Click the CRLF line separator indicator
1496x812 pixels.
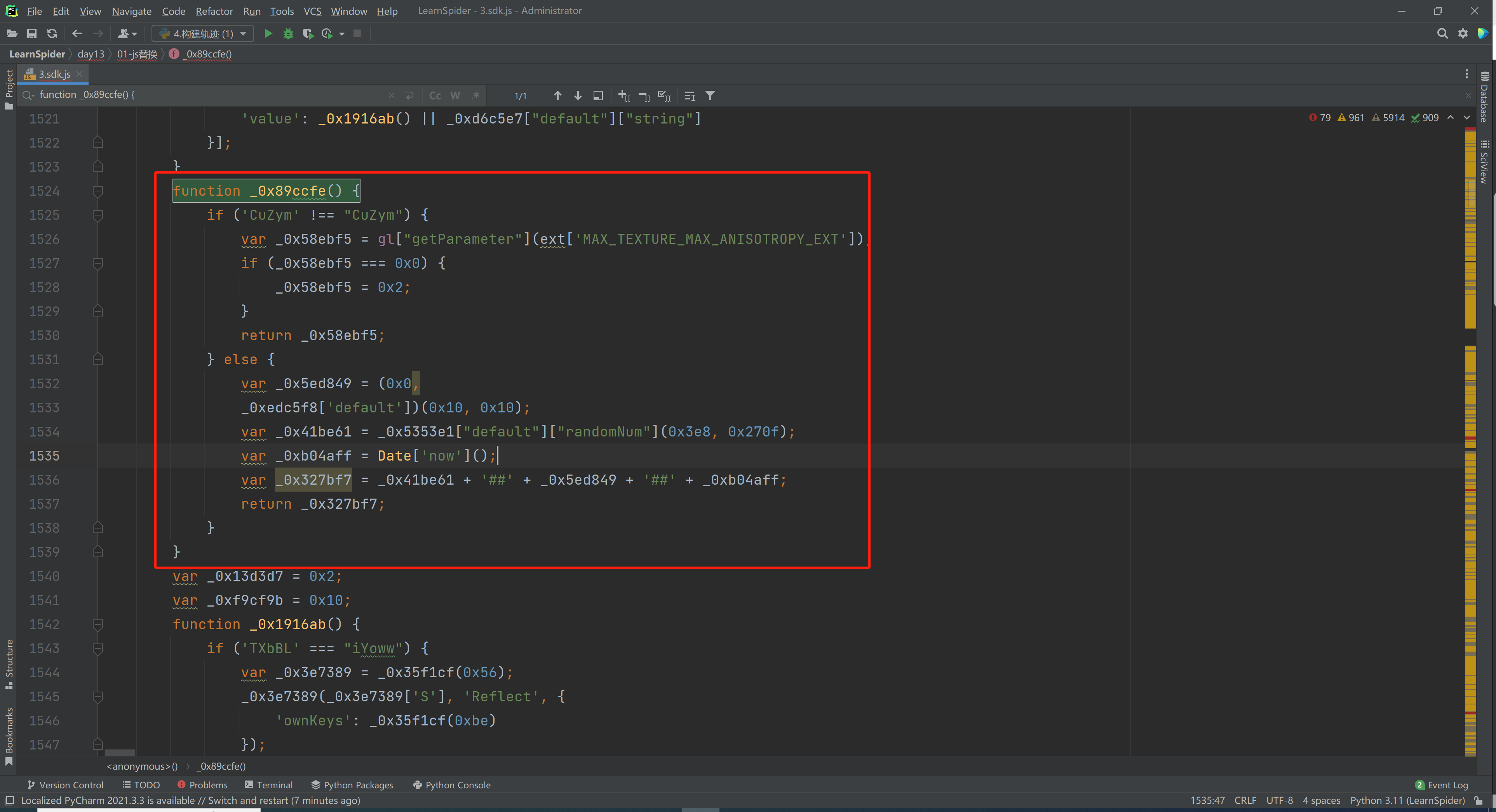click(x=1245, y=800)
